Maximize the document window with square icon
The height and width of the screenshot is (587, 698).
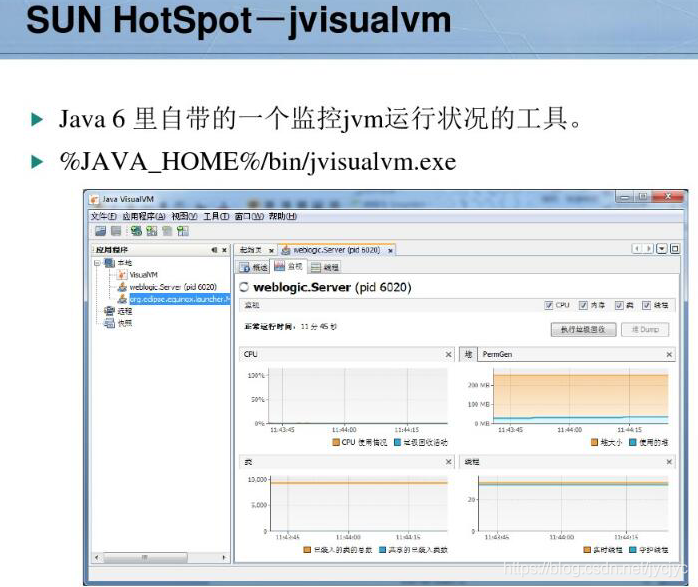pyautogui.click(x=675, y=249)
